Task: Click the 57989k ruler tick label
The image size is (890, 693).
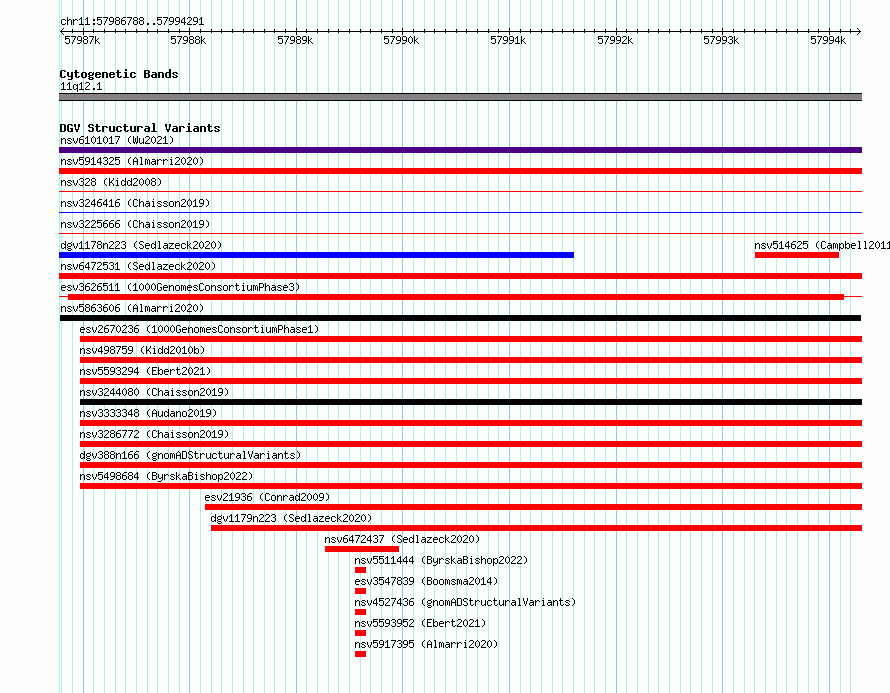Action: (295, 40)
